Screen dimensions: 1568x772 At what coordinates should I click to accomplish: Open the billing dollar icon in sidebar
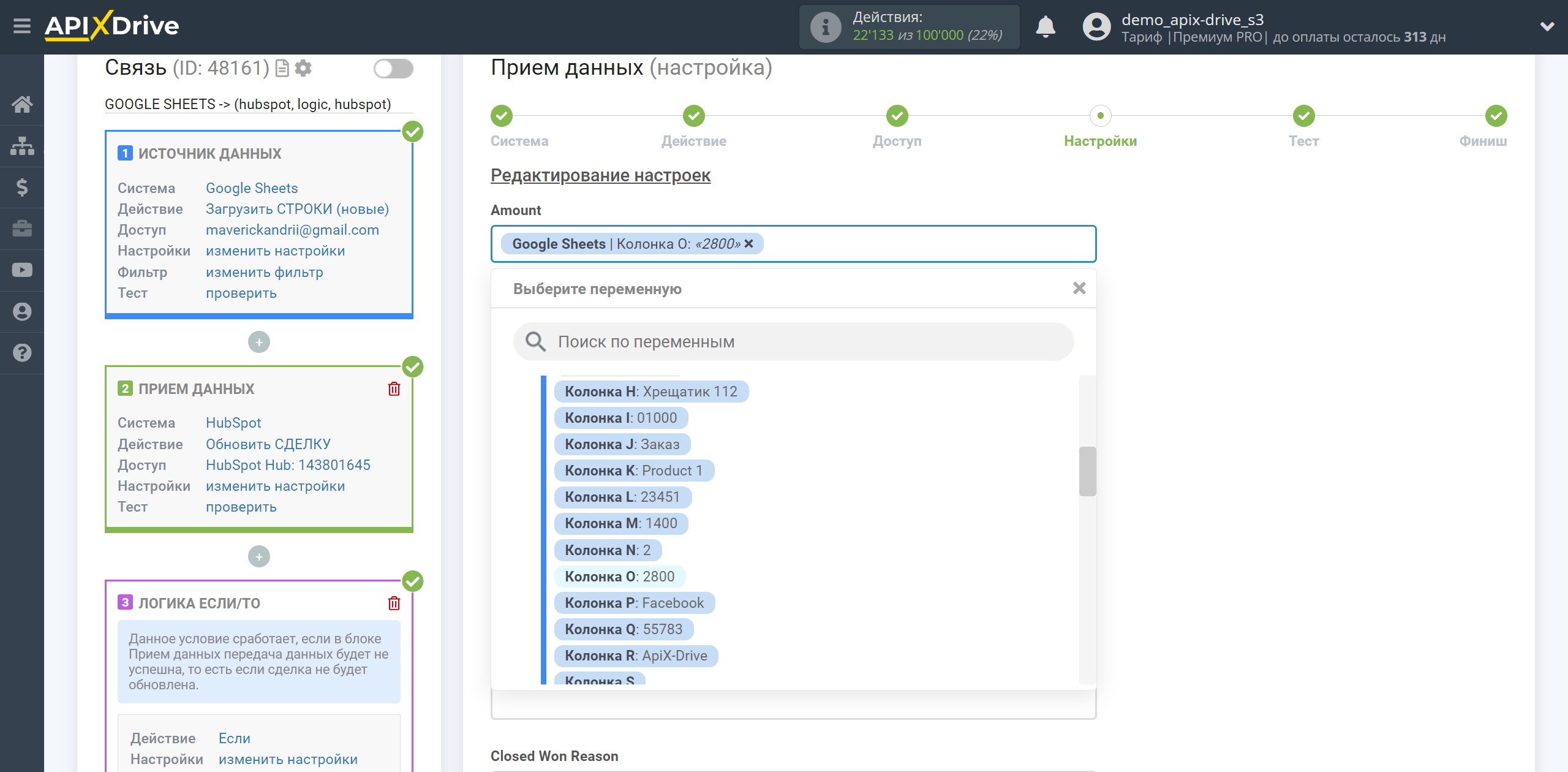(22, 187)
